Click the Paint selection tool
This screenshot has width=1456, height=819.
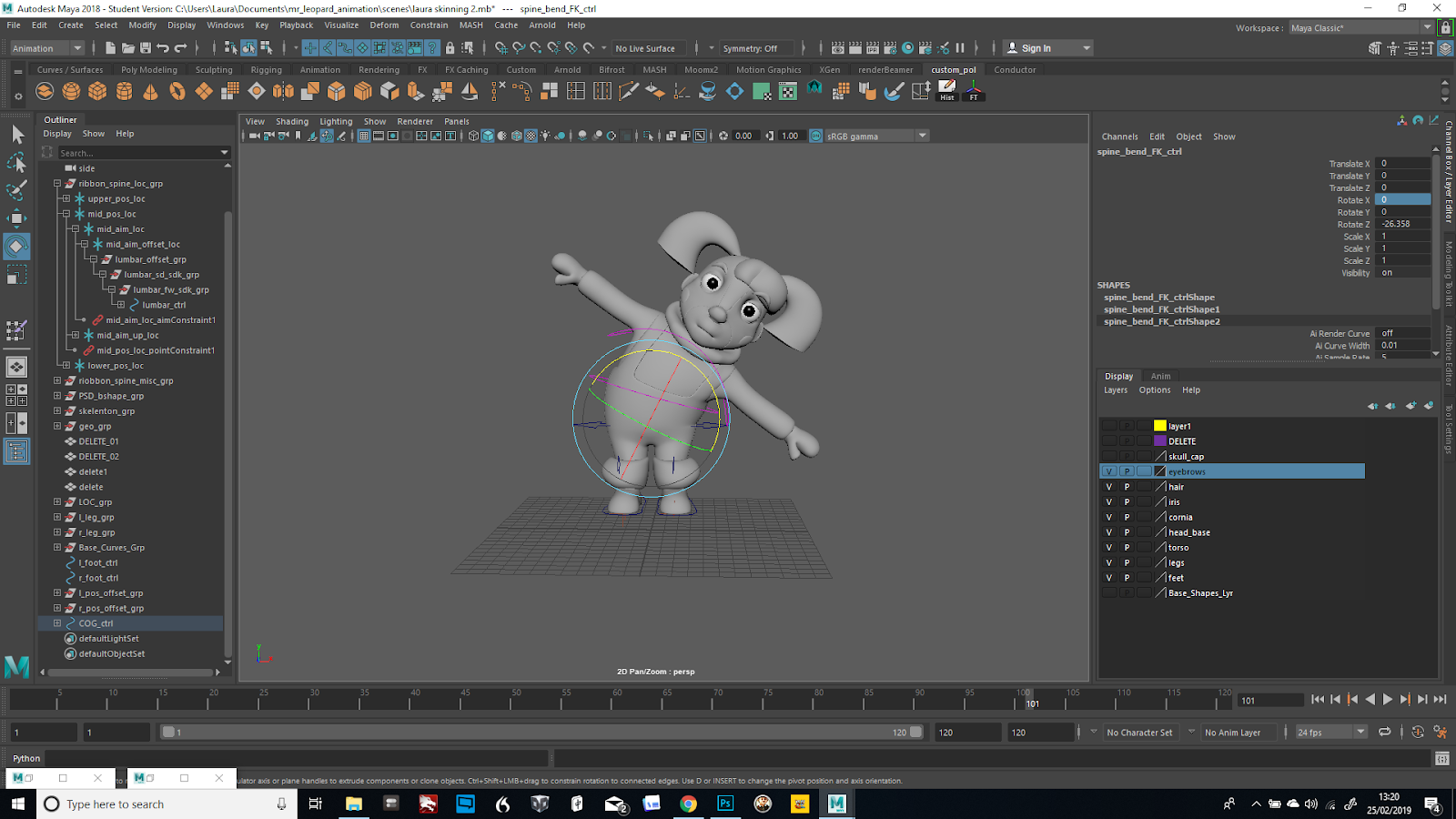point(16,189)
